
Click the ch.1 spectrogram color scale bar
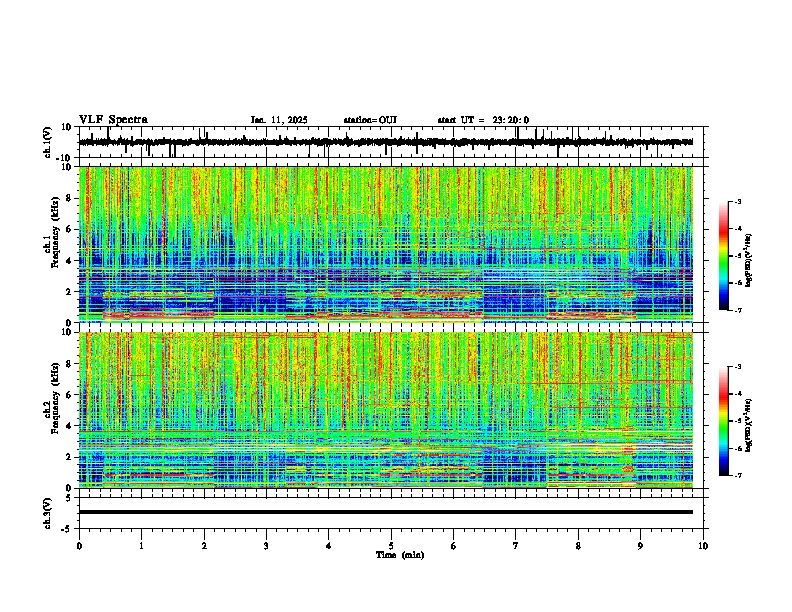pos(724,256)
